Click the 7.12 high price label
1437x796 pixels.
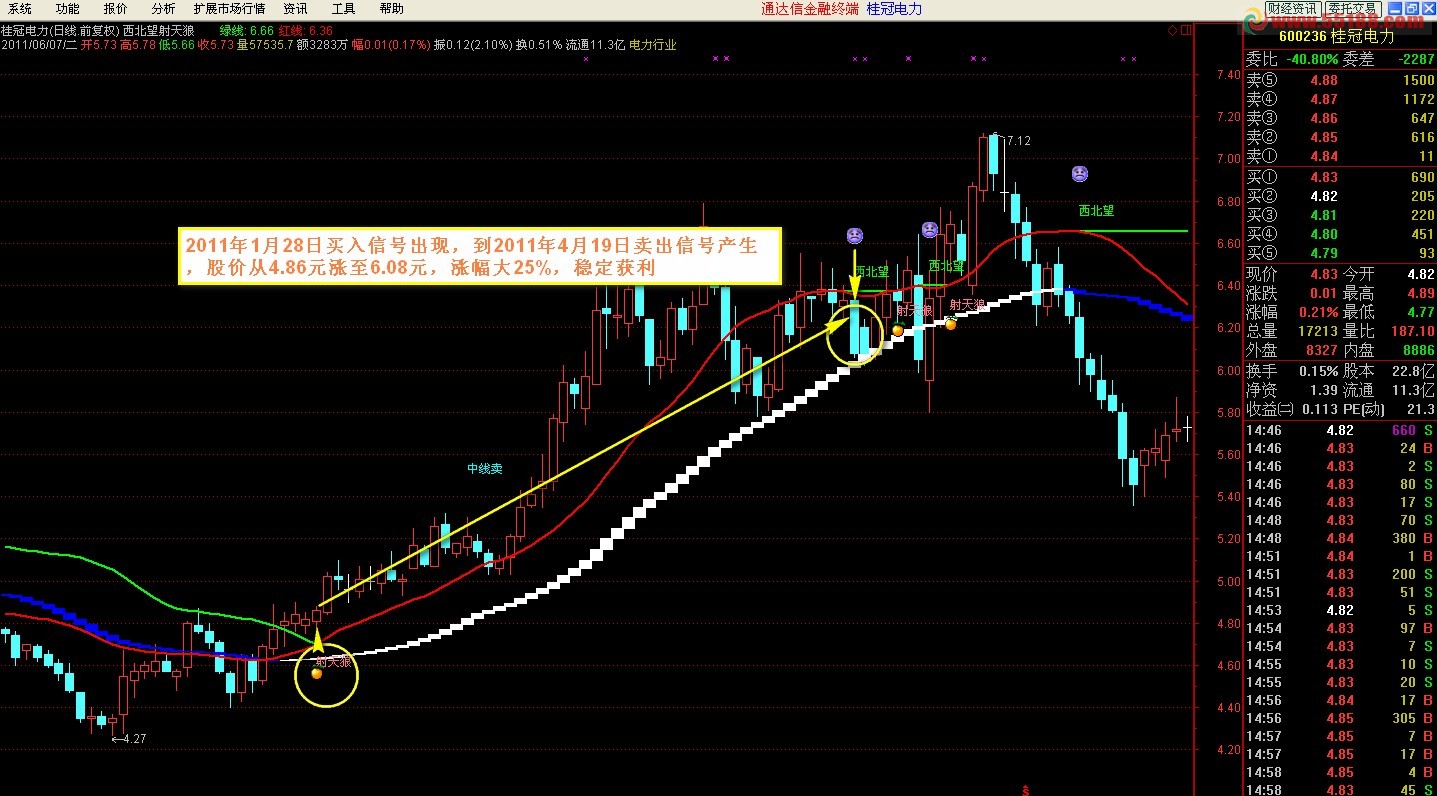tap(1017, 141)
